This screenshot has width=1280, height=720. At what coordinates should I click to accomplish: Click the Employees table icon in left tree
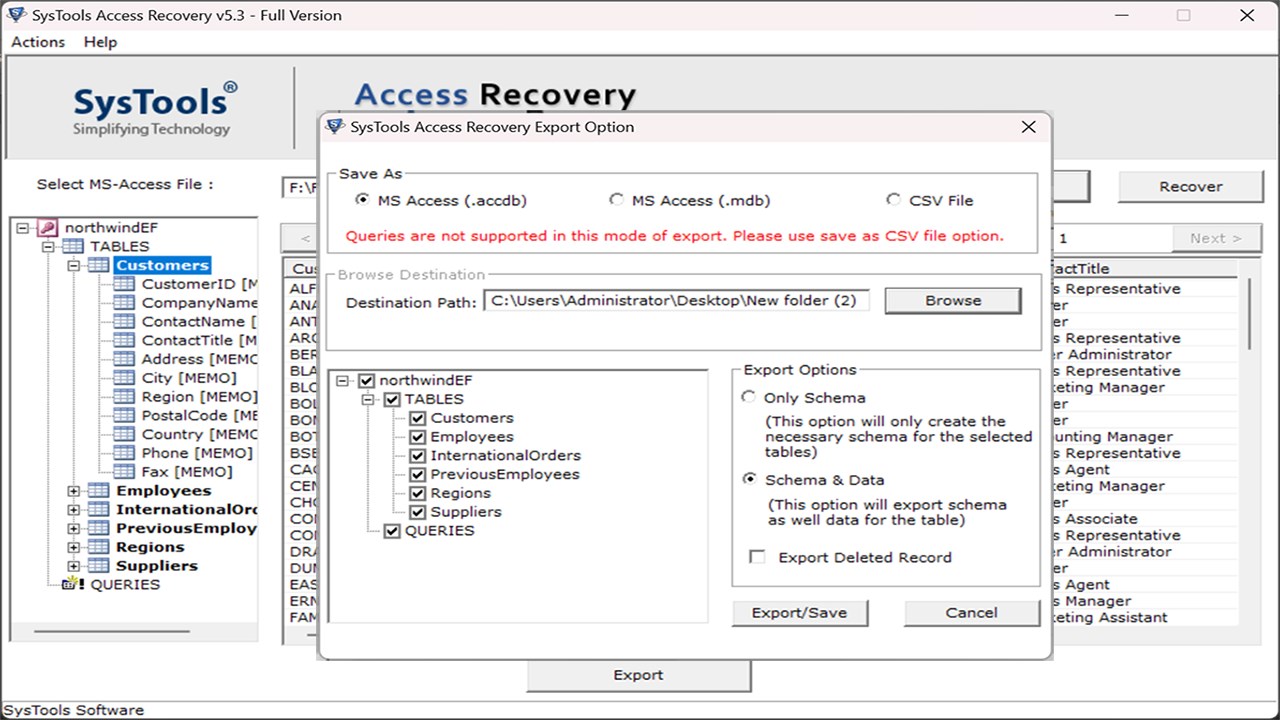(x=98, y=490)
